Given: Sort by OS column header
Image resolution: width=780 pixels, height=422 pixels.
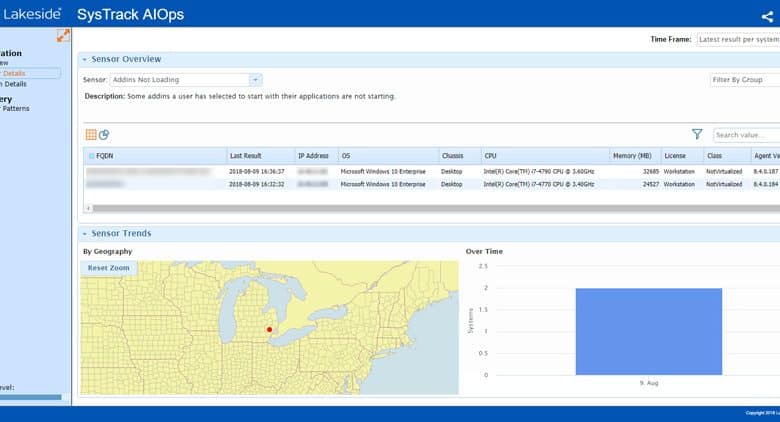Looking at the screenshot, I should click(x=389, y=156).
